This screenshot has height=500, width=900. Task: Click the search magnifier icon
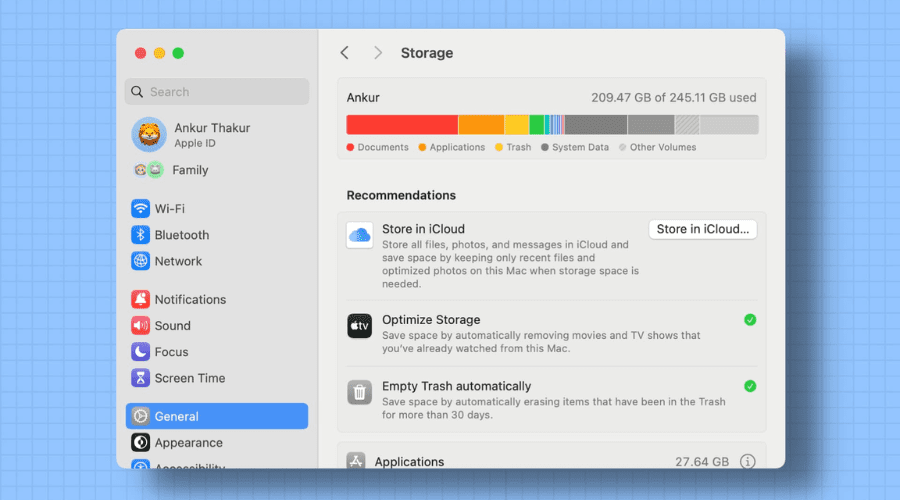[x=137, y=92]
